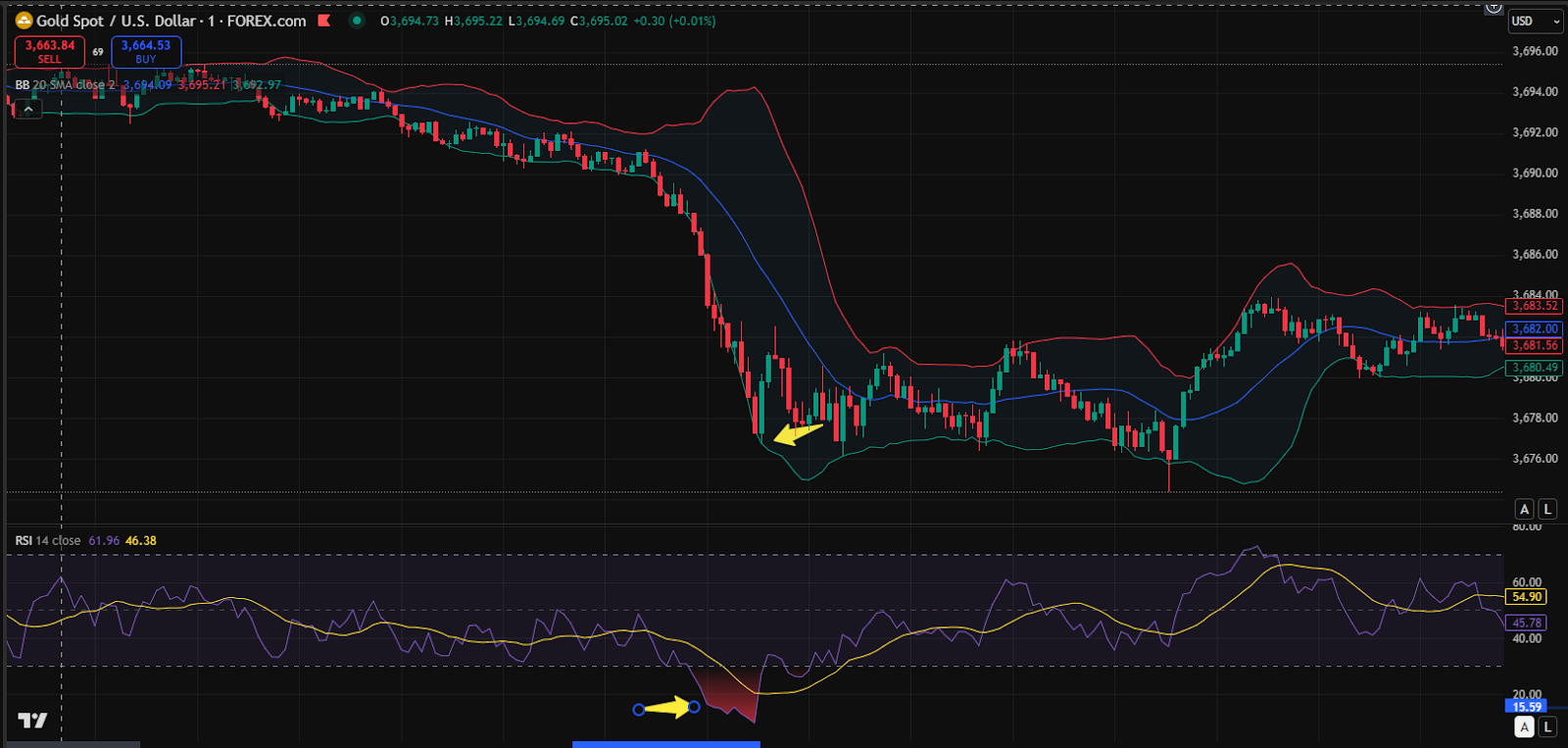Image resolution: width=1568 pixels, height=748 pixels.
Task: Collapse the indicator legend with chevron arrow
Action: [x=28, y=110]
